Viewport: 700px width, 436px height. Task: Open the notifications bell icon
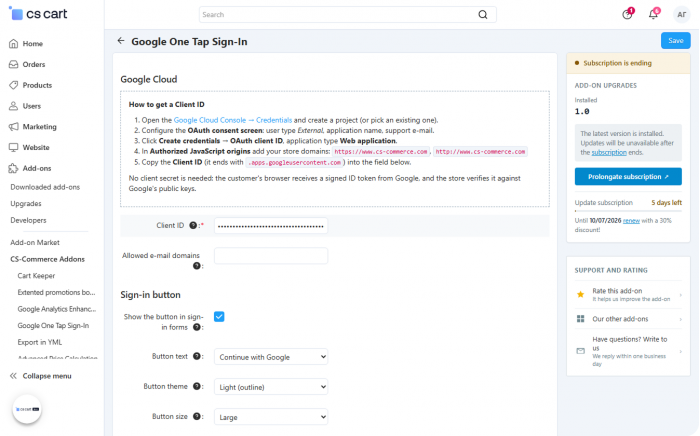point(653,14)
